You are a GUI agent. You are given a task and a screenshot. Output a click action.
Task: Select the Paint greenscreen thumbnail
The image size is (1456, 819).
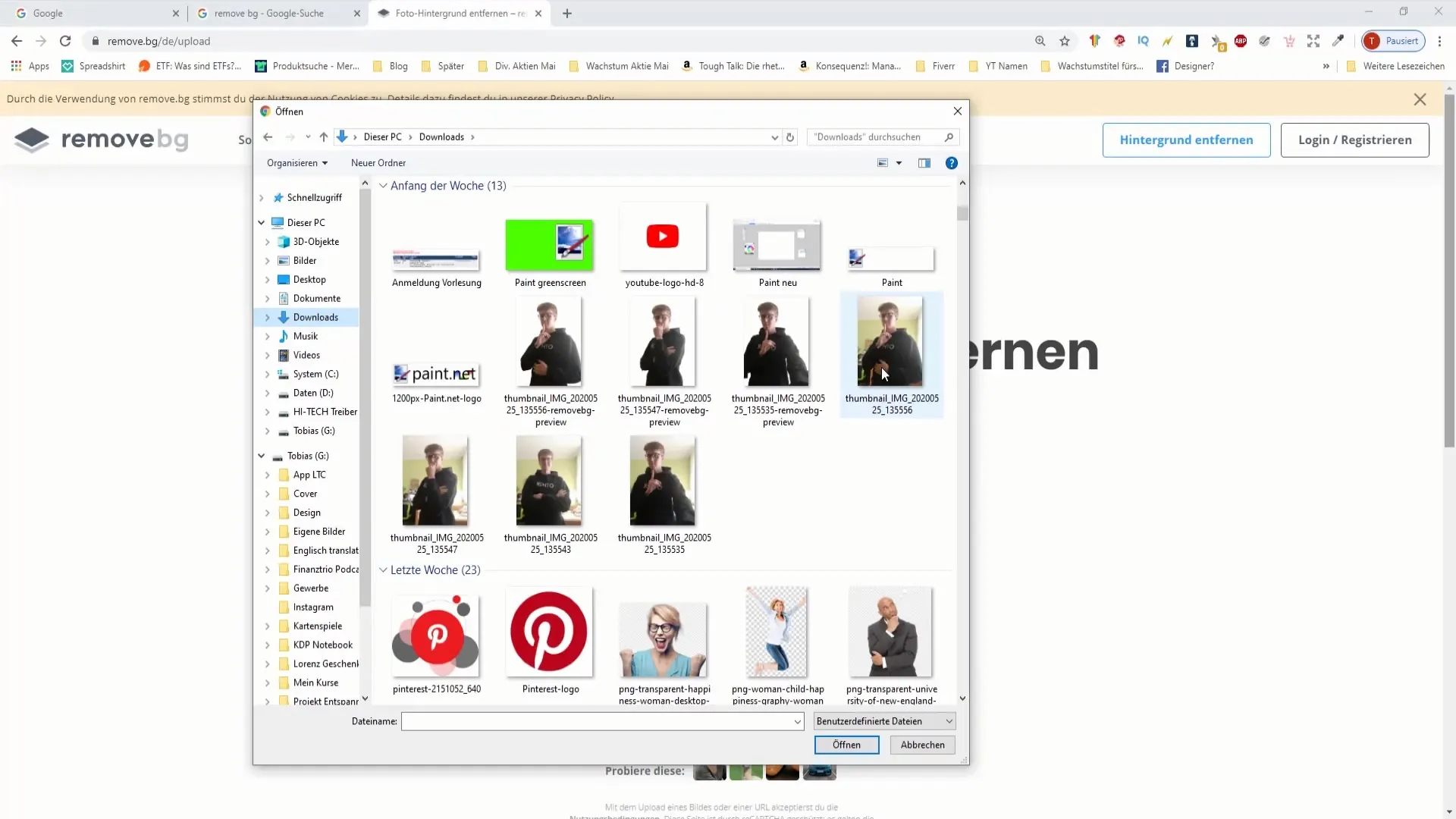(550, 245)
